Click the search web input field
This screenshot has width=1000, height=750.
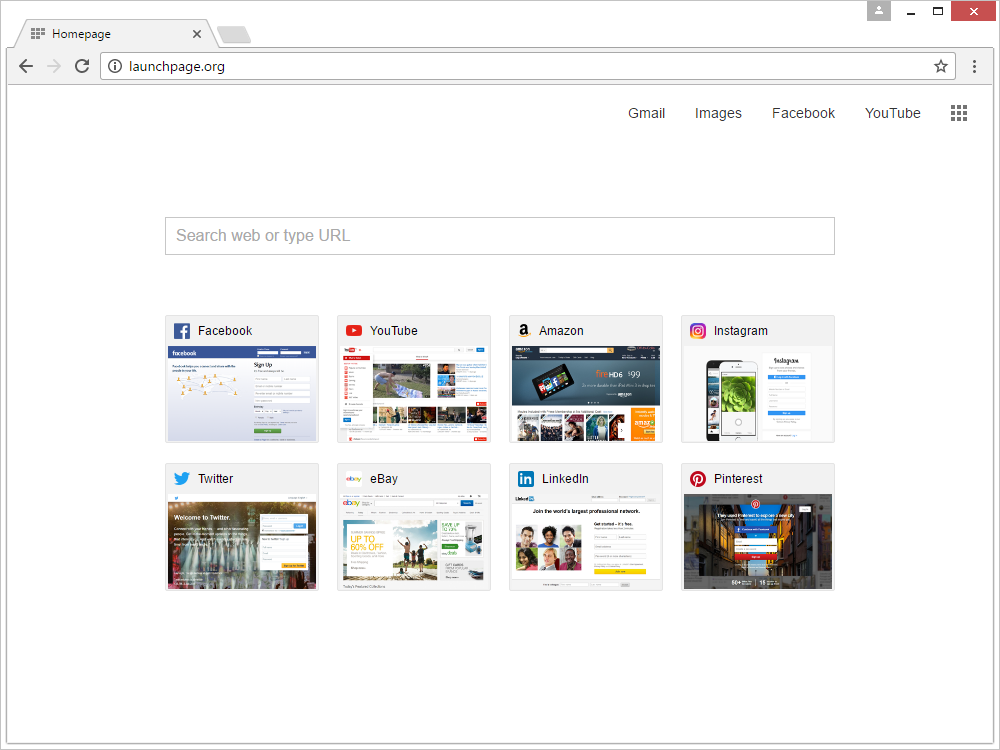click(x=500, y=236)
